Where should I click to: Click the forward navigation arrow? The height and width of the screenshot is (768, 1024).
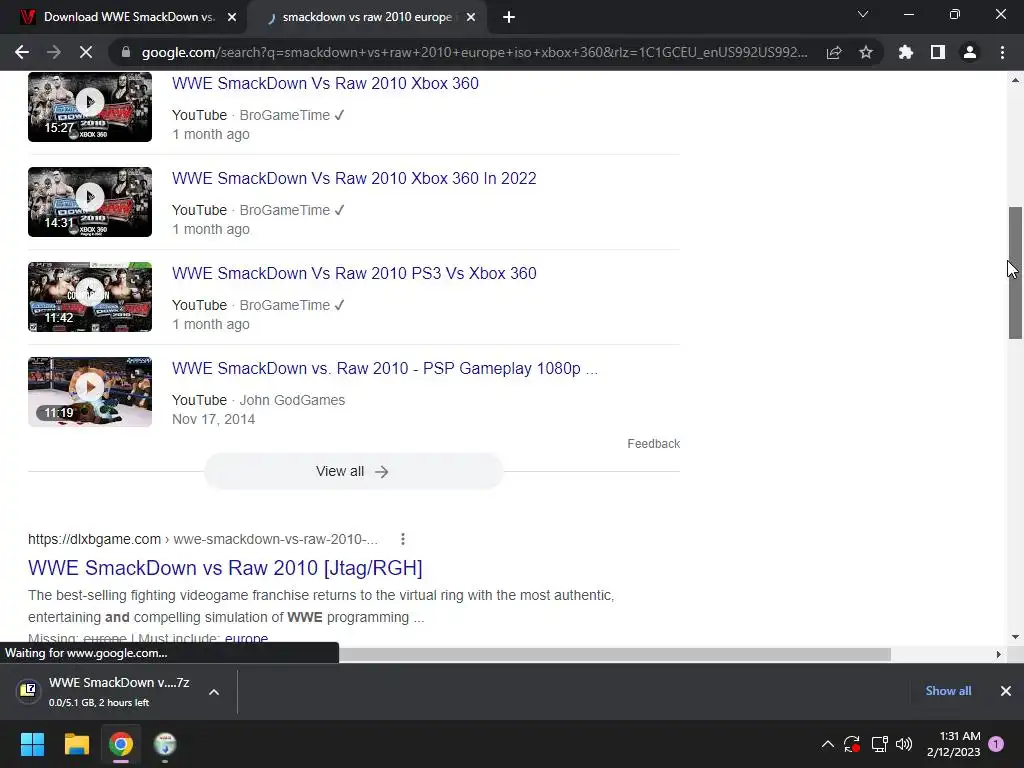[x=54, y=52]
